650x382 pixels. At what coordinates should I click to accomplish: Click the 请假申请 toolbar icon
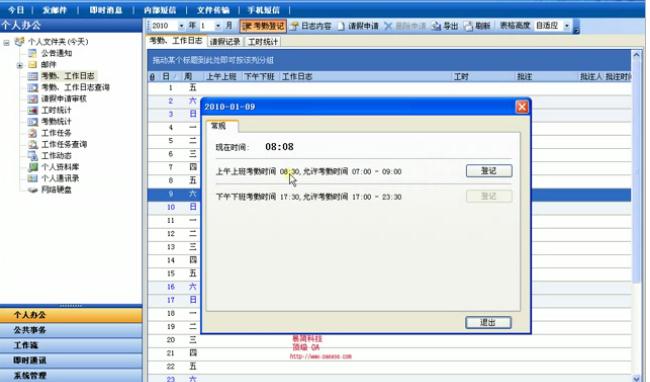[358, 26]
